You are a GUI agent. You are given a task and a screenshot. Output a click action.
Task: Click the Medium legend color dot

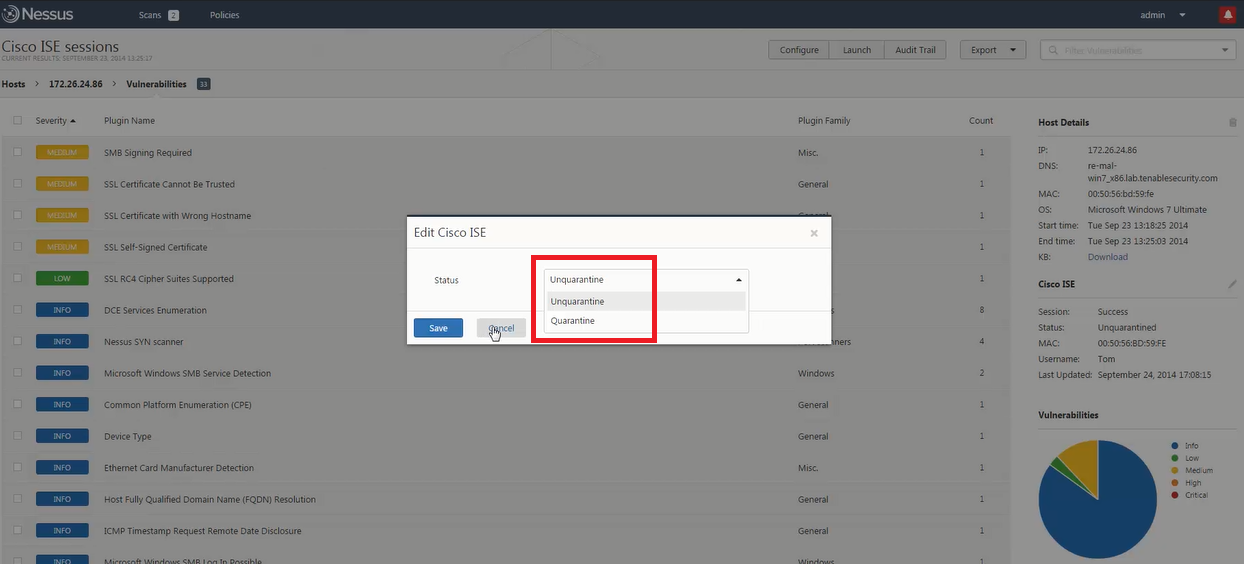click(1174, 470)
